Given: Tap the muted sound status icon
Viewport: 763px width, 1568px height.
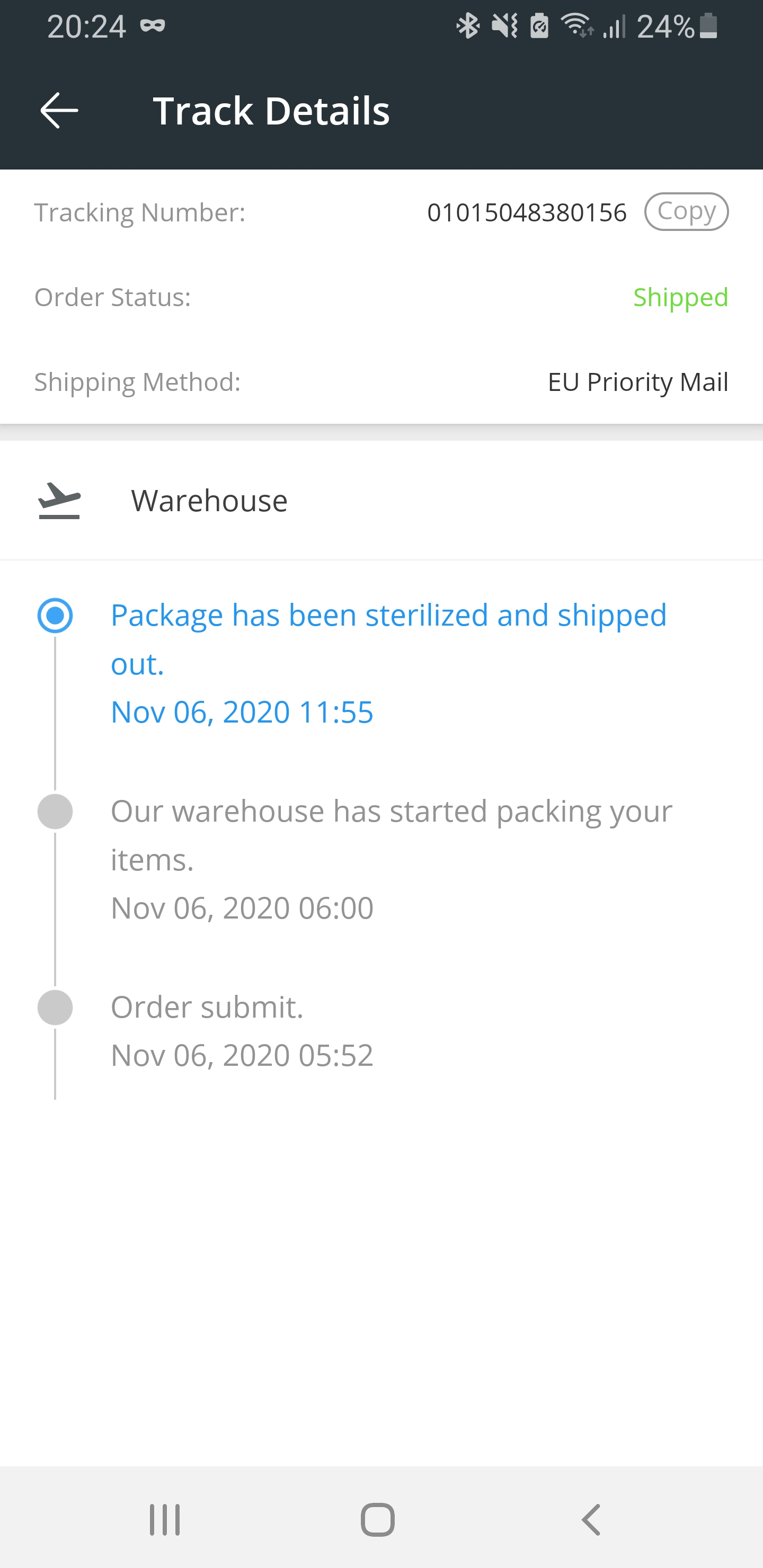Looking at the screenshot, I should (x=504, y=26).
